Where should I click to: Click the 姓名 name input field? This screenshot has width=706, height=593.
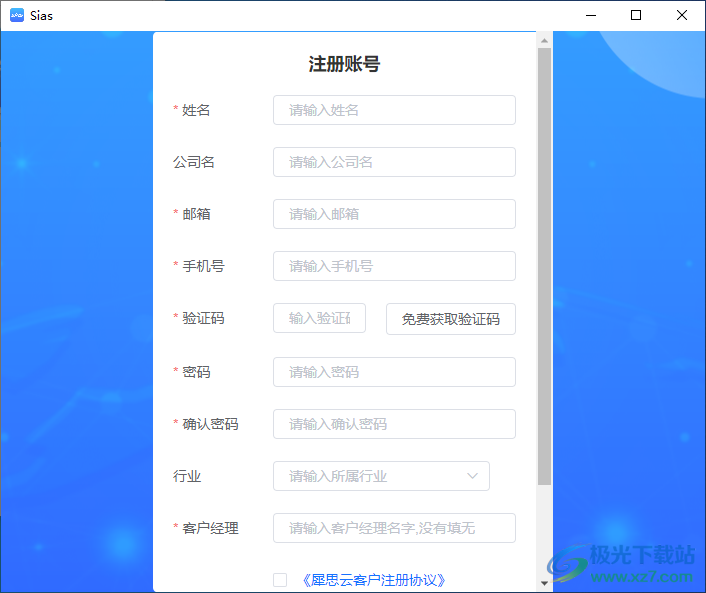click(394, 110)
